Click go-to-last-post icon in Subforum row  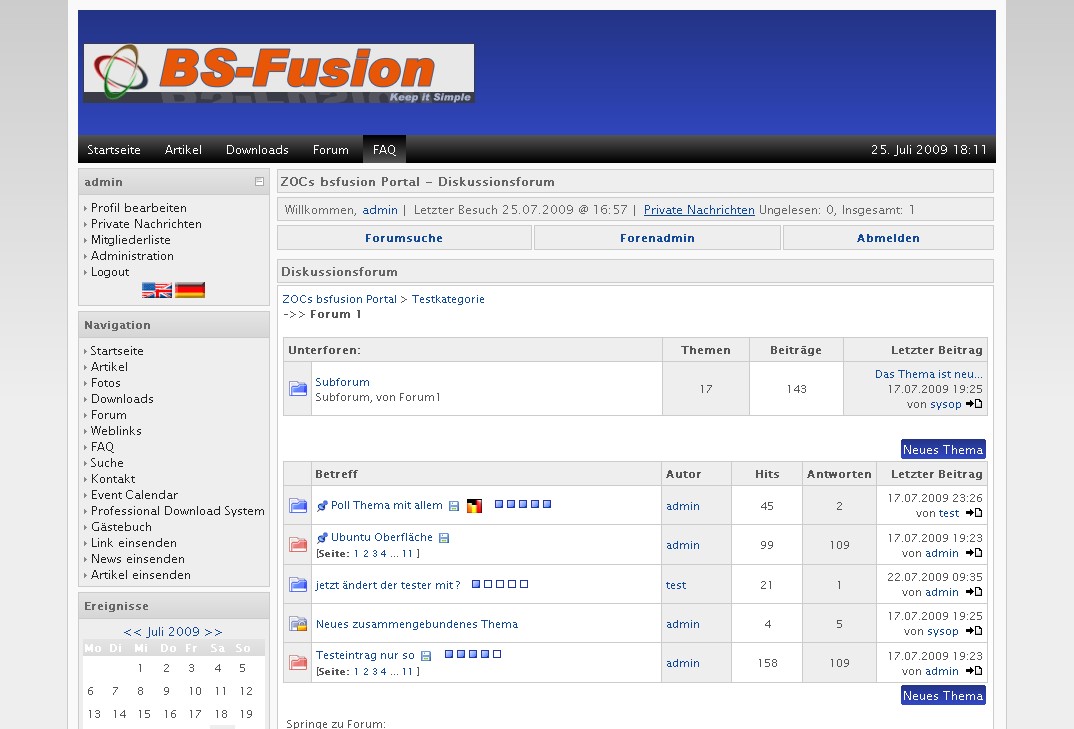(x=974, y=404)
